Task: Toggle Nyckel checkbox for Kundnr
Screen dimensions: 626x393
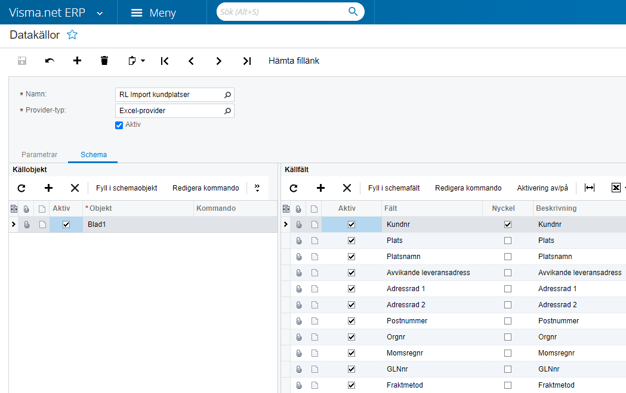Action: (508, 224)
